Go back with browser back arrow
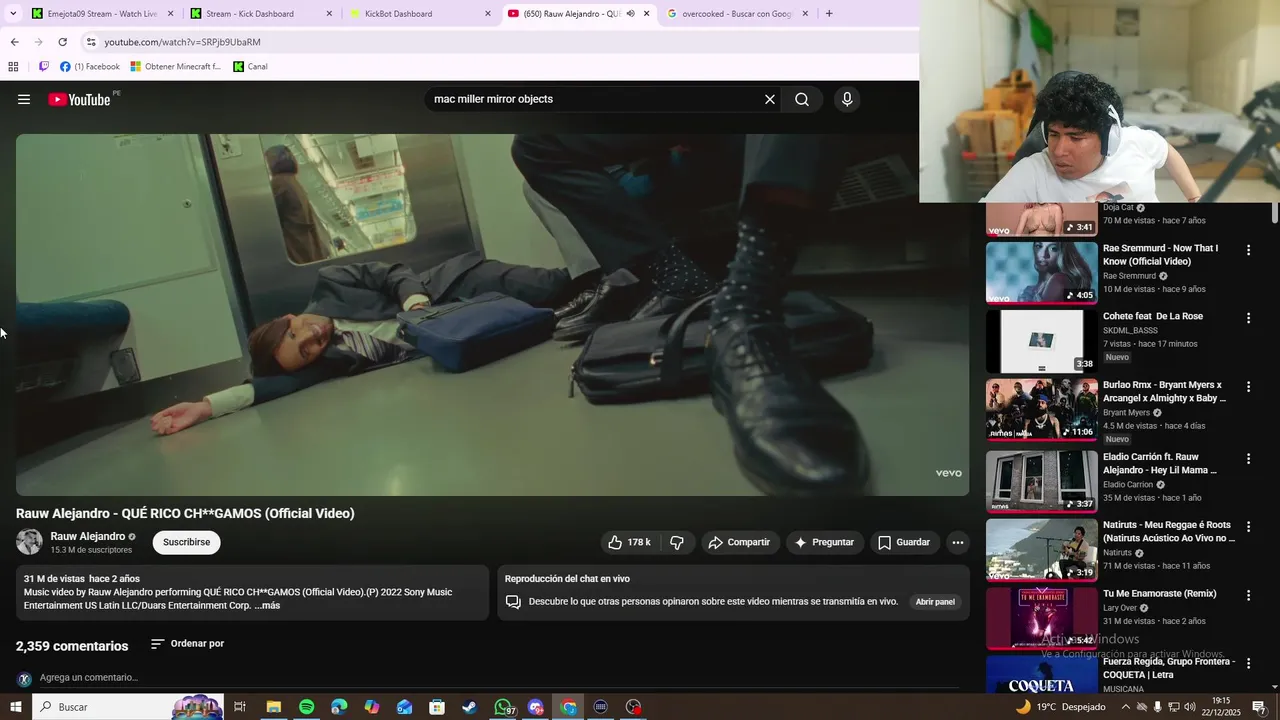The height and width of the screenshot is (720, 1280). coord(15,42)
